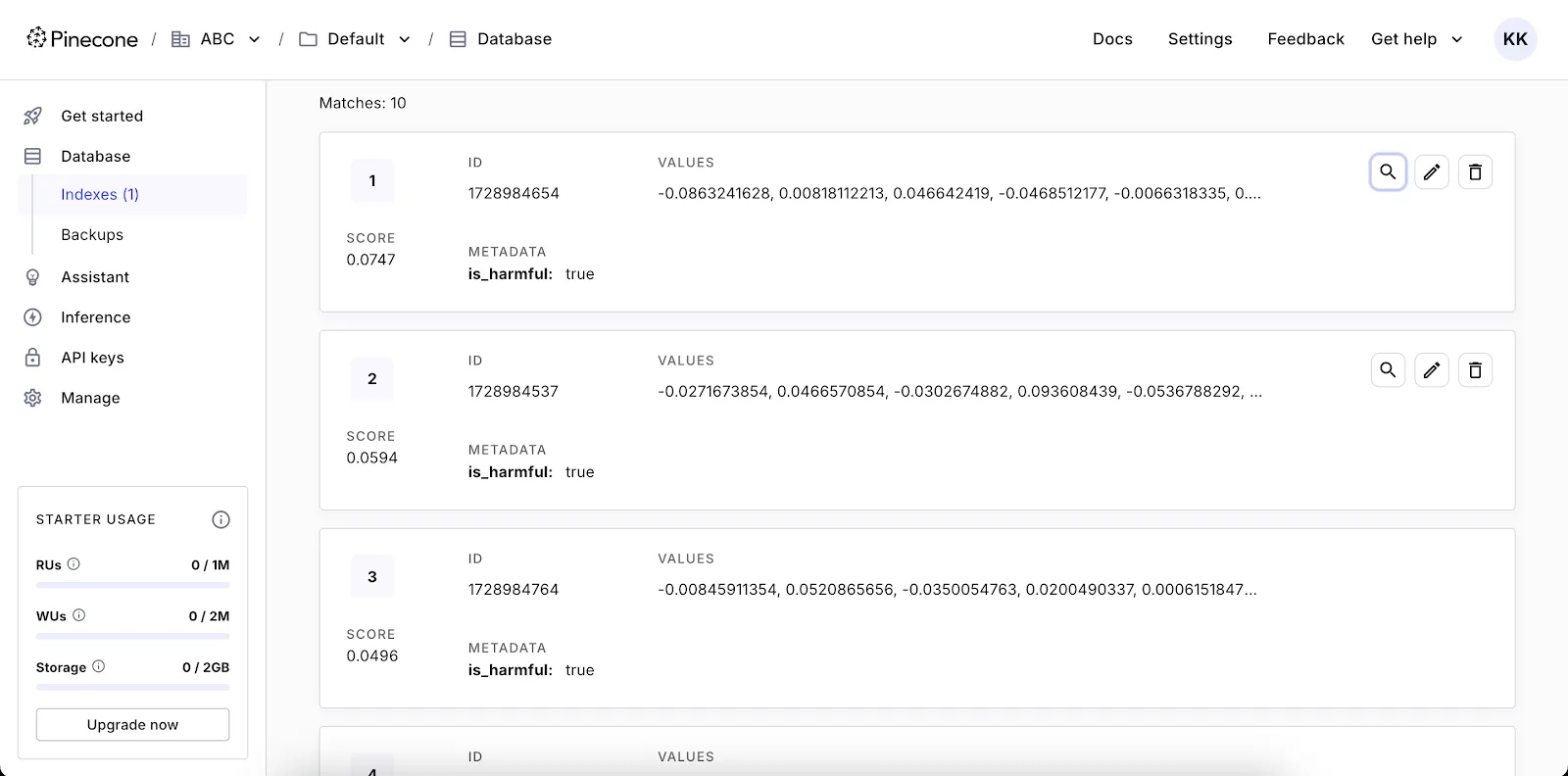Delete record 1728984537 with trash icon
This screenshot has height=776, width=1568.
point(1475,370)
